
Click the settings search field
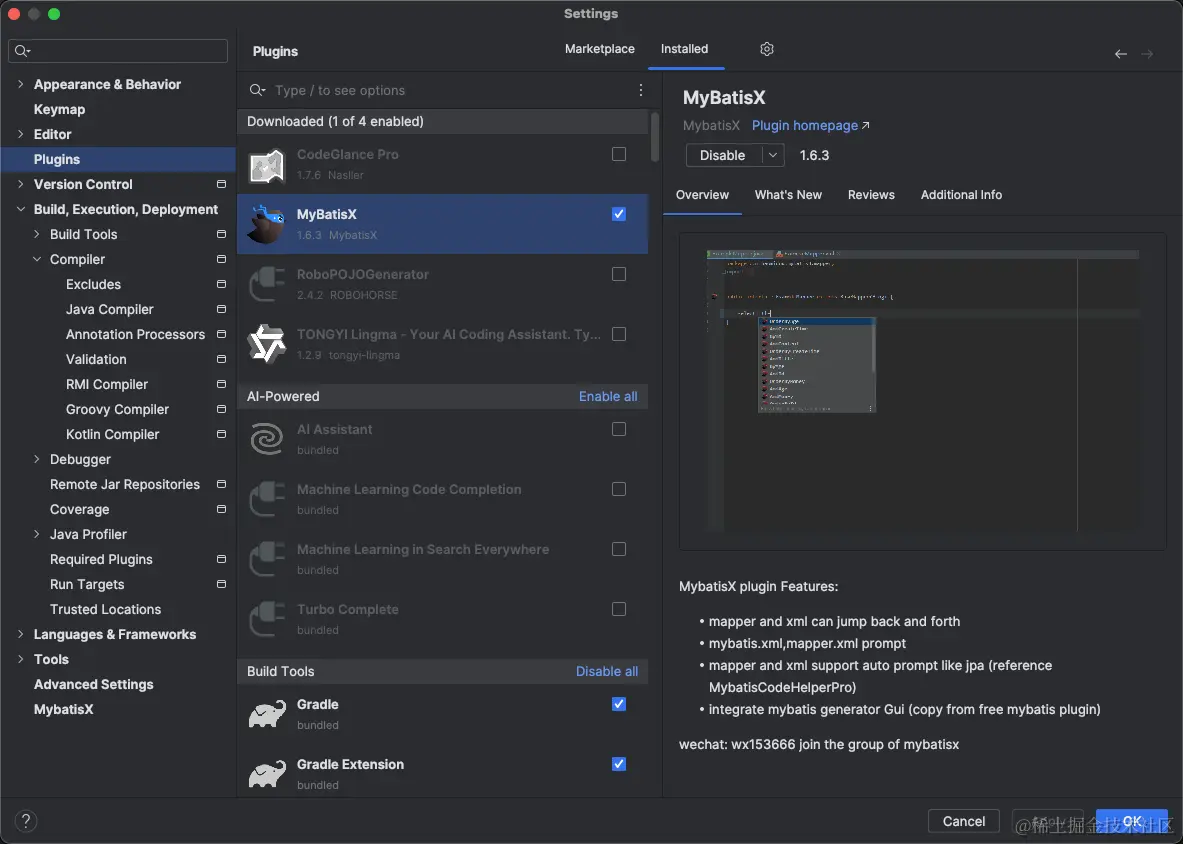118,51
